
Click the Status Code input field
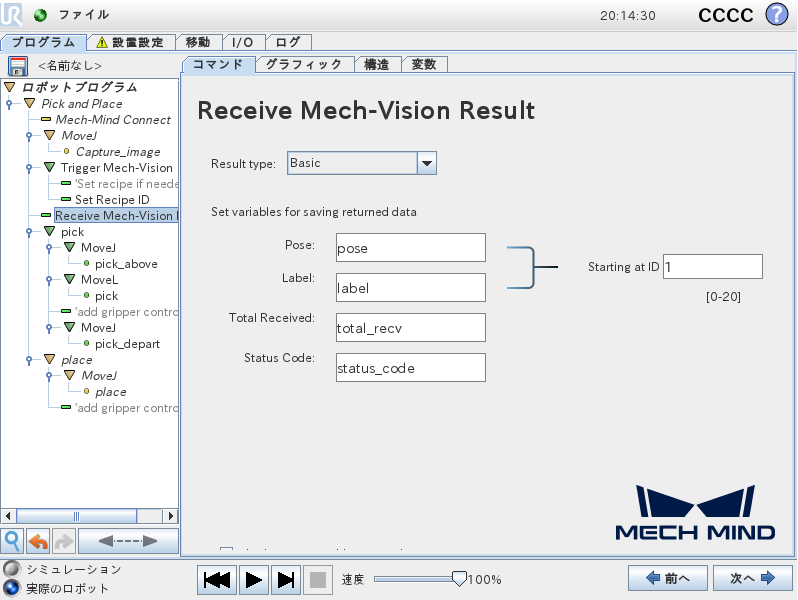pos(411,367)
